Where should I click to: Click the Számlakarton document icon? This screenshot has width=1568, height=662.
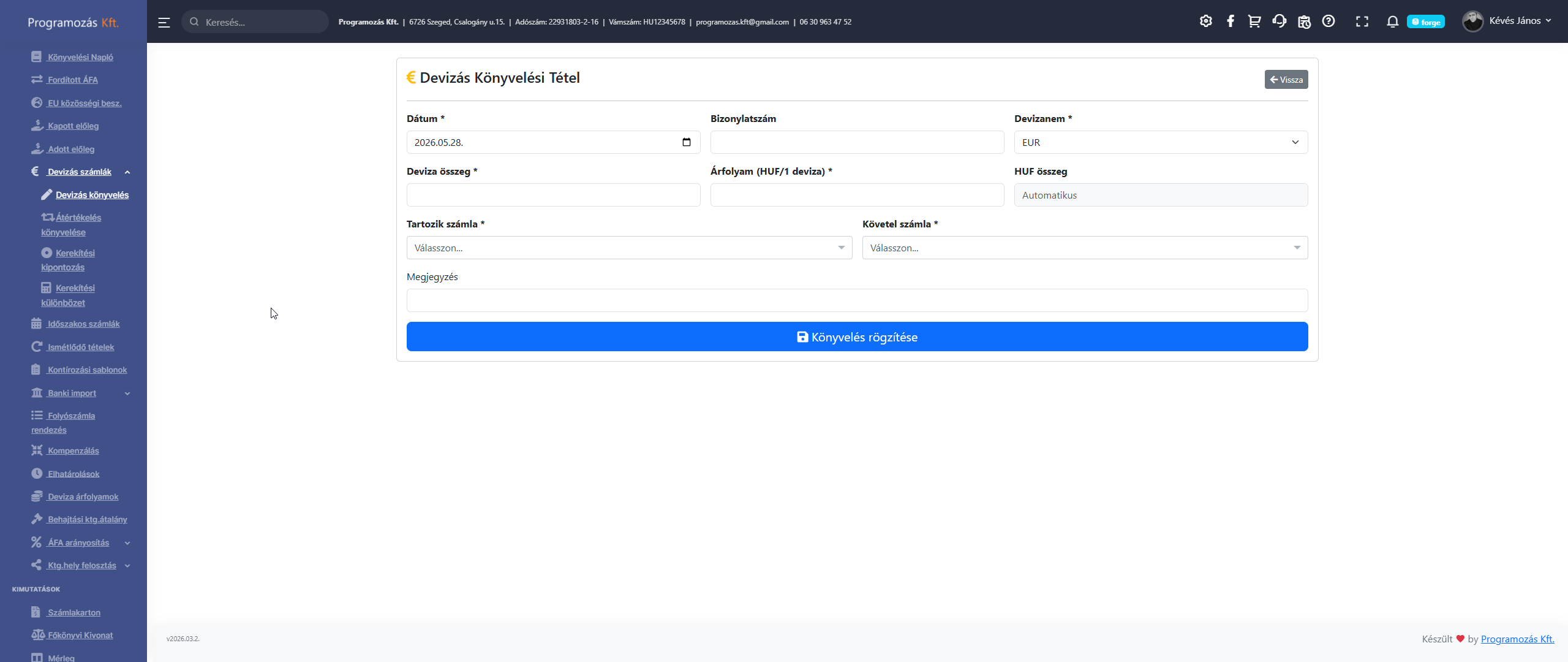pos(36,612)
